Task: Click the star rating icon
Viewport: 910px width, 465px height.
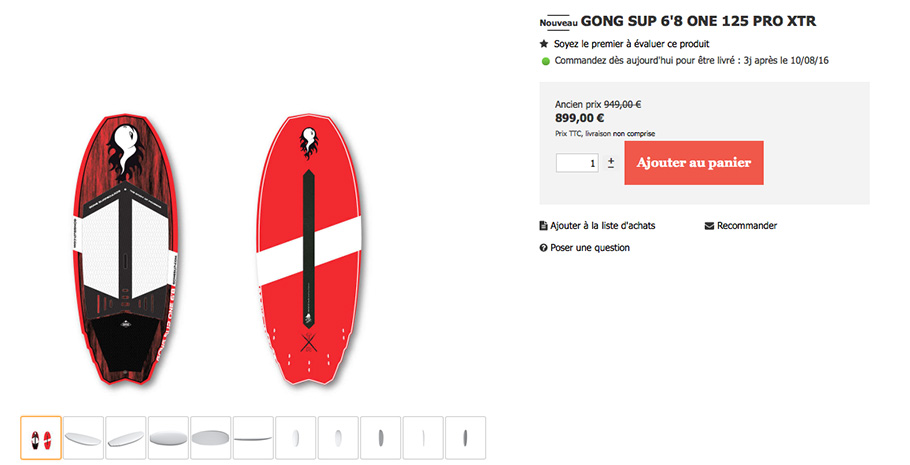Action: tap(544, 44)
